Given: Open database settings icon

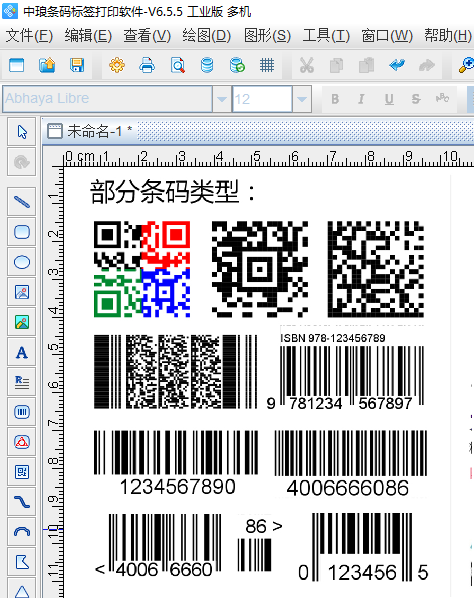Looking at the screenshot, I should click(207, 65).
